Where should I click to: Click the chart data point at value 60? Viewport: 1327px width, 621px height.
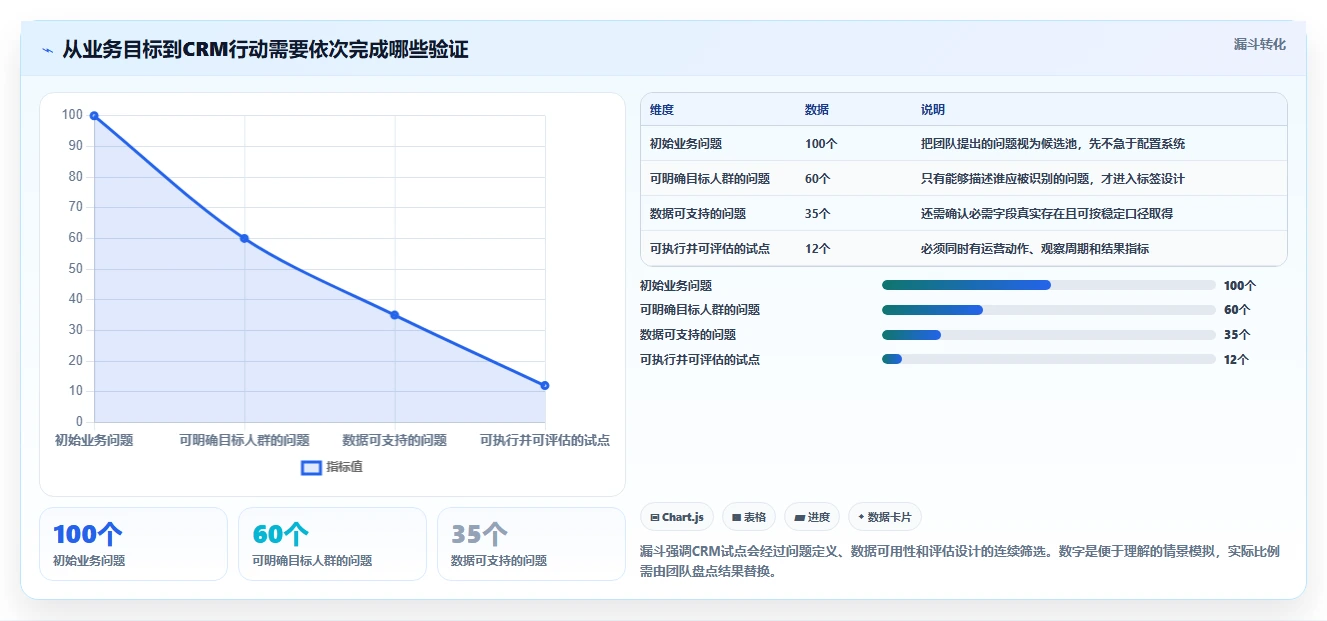coord(244,238)
